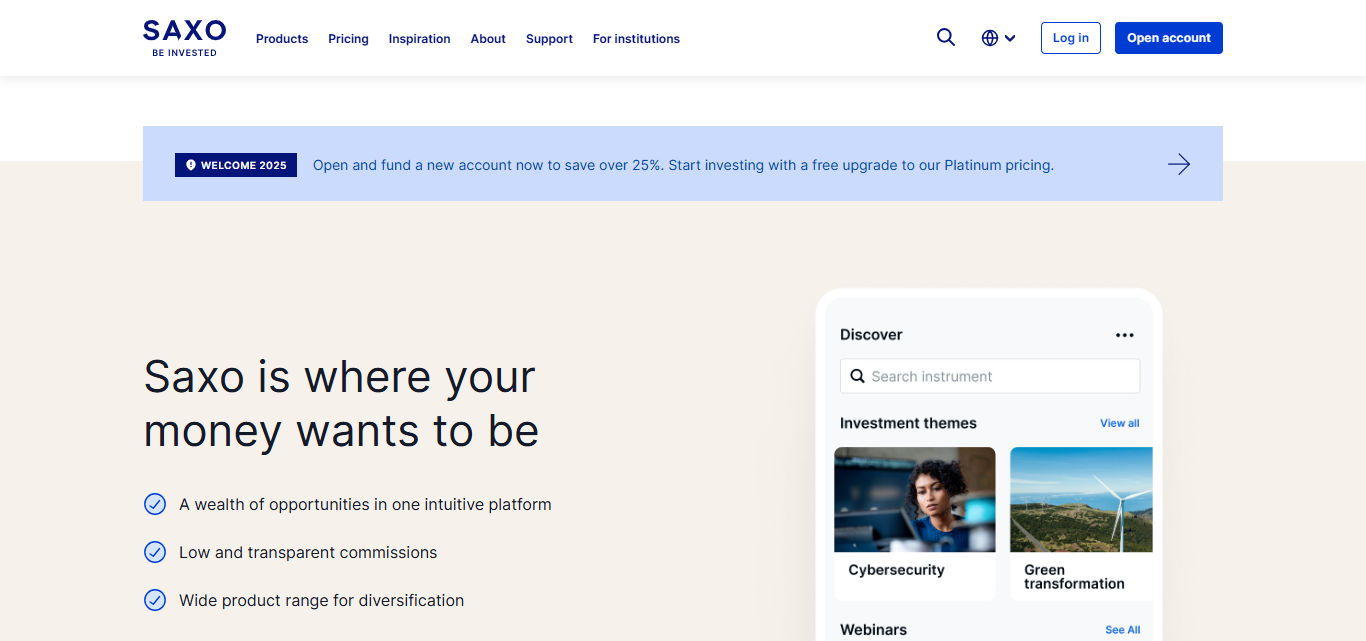Click the Saxo Be Invested logo
The image size is (1366, 641).
tap(184, 38)
